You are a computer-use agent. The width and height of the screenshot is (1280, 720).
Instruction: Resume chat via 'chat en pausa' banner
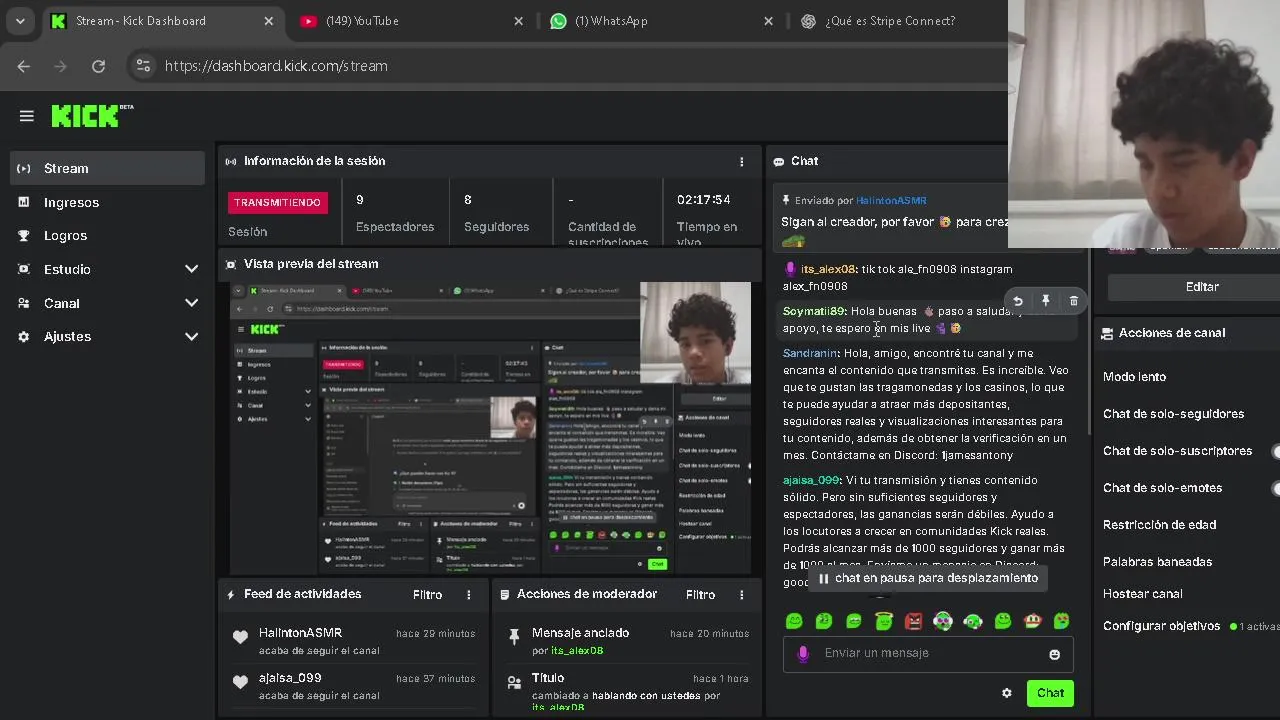[927, 578]
